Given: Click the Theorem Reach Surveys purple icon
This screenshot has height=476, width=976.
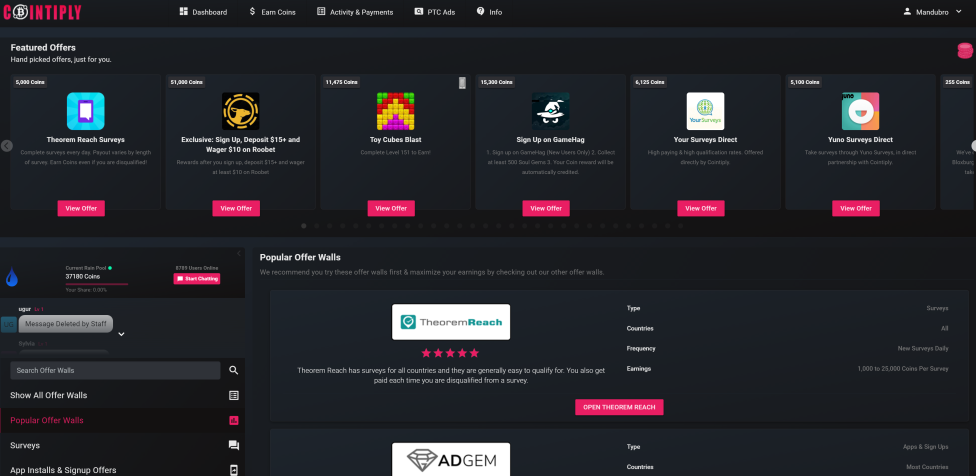Looking at the screenshot, I should coord(85,111).
